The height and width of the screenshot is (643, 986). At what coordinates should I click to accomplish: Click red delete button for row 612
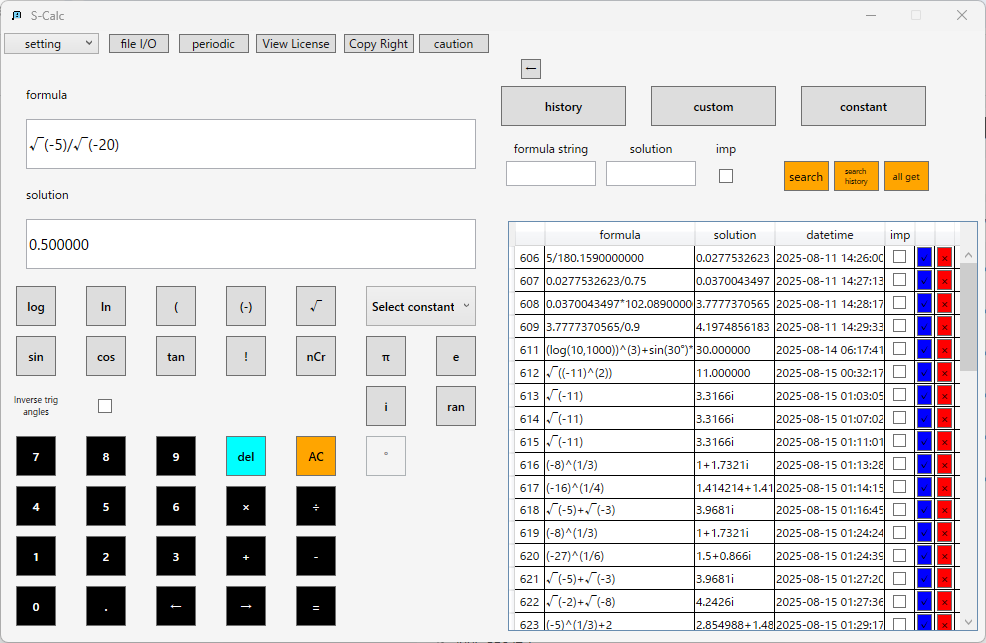coord(944,373)
